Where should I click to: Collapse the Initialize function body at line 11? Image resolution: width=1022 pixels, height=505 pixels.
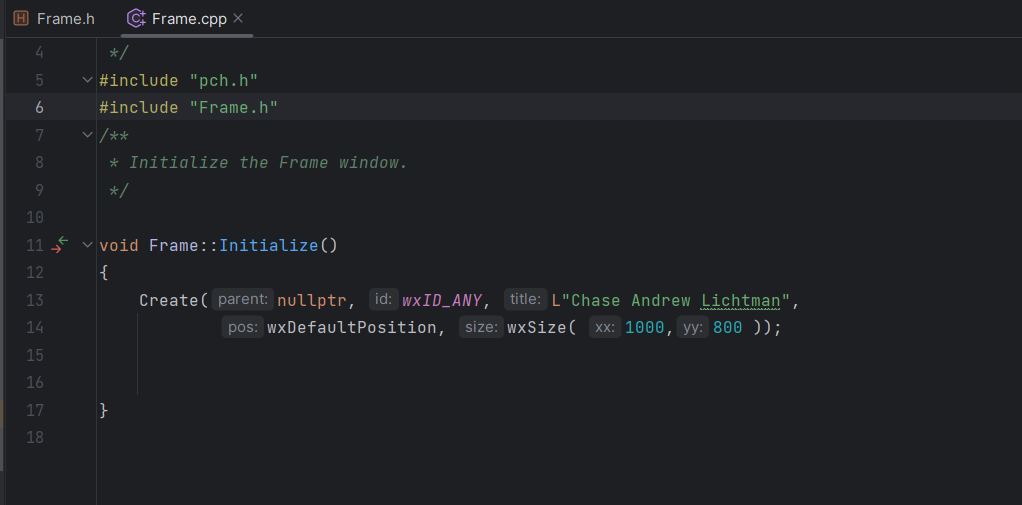coord(88,245)
